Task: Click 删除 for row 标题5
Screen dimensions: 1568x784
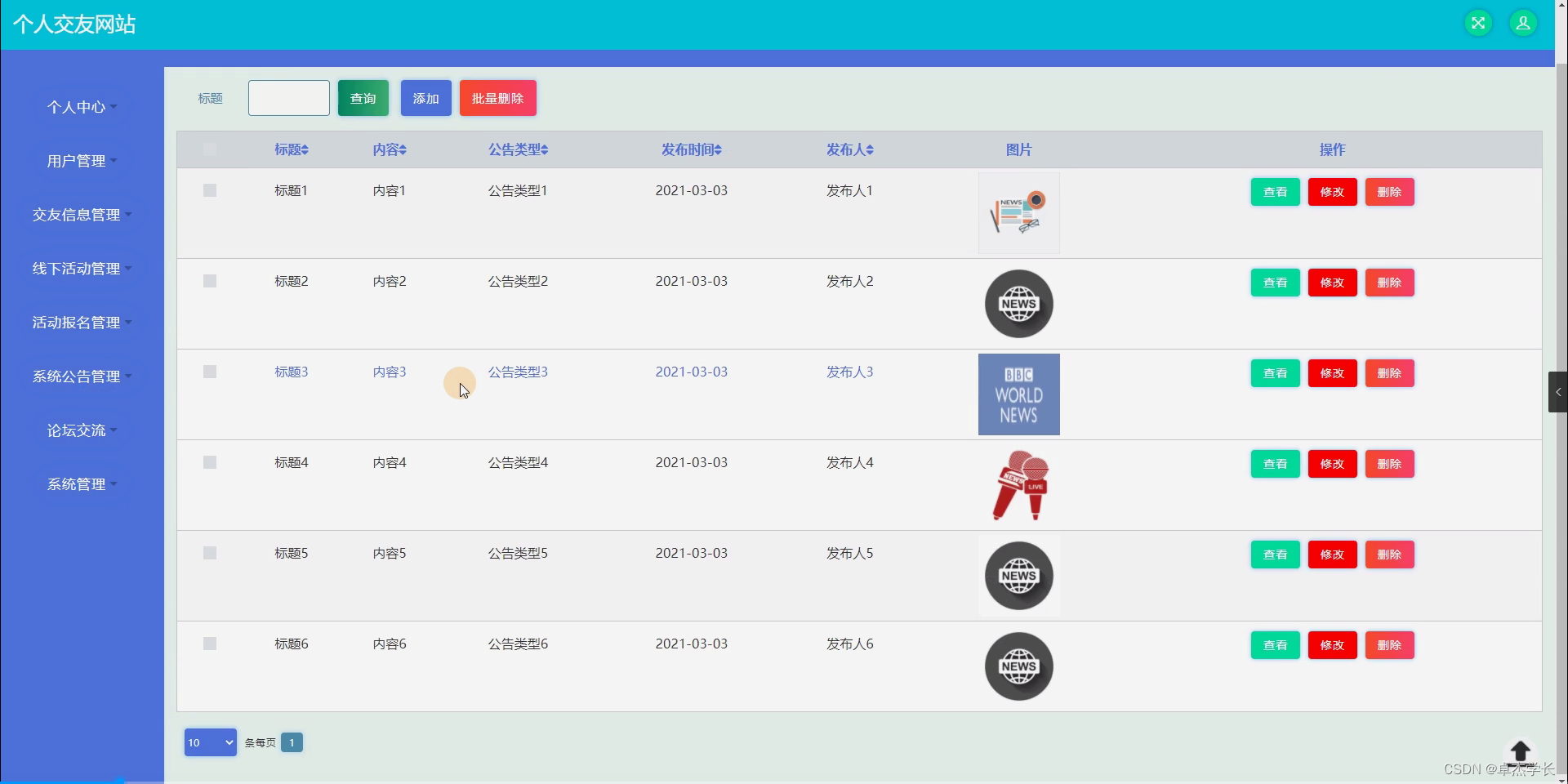Action: (1390, 555)
